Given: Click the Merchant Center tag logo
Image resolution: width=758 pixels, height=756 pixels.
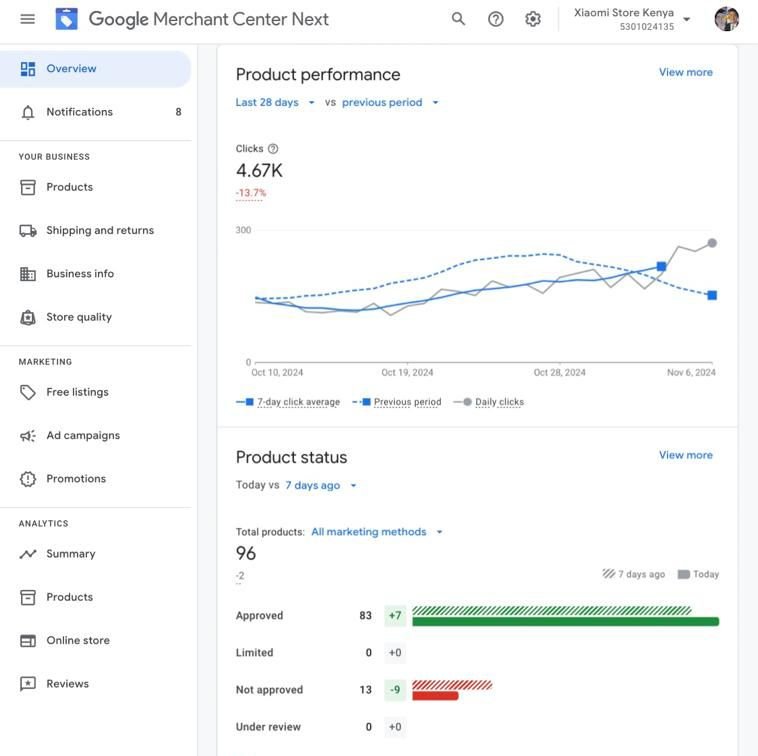Looking at the screenshot, I should click(66, 19).
